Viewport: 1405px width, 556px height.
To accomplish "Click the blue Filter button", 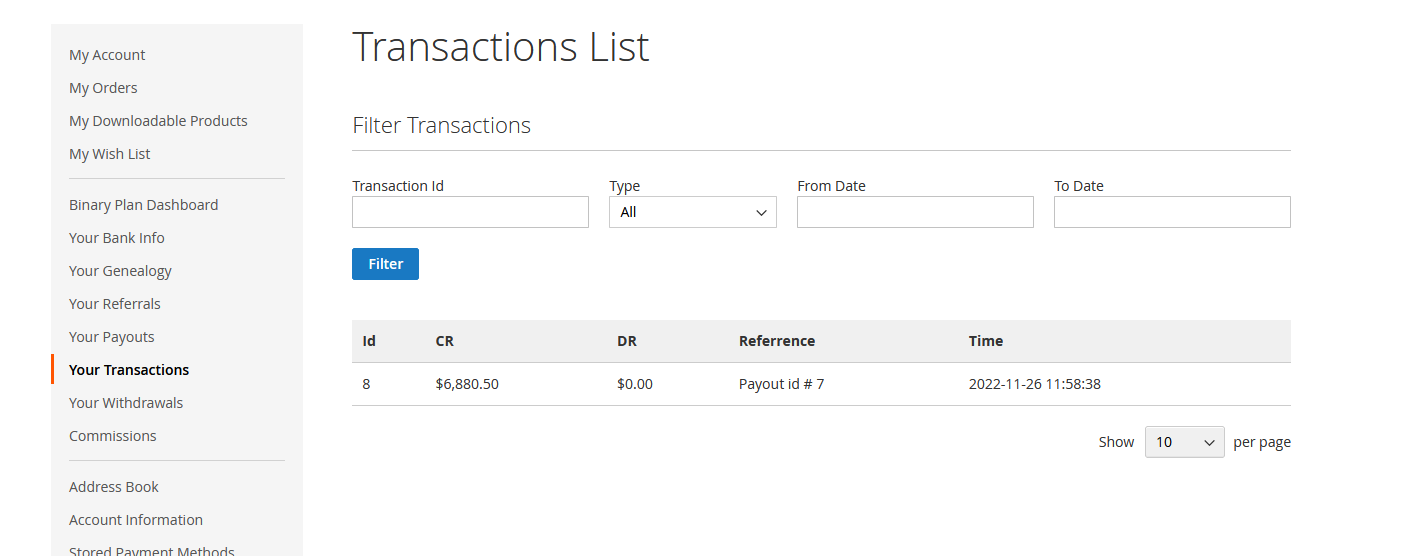I will [385, 264].
